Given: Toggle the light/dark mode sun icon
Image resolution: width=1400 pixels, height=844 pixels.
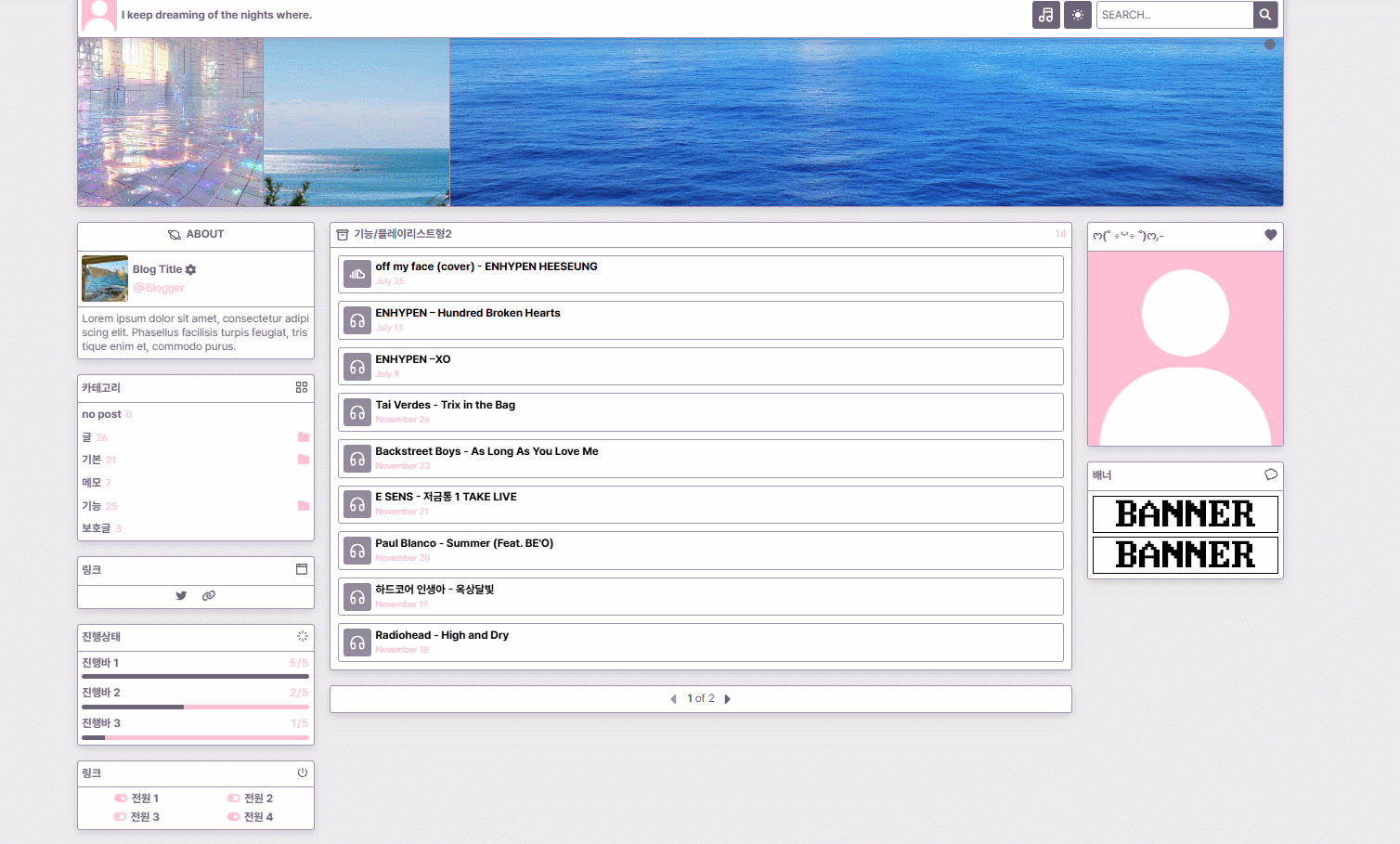Looking at the screenshot, I should tap(1077, 15).
